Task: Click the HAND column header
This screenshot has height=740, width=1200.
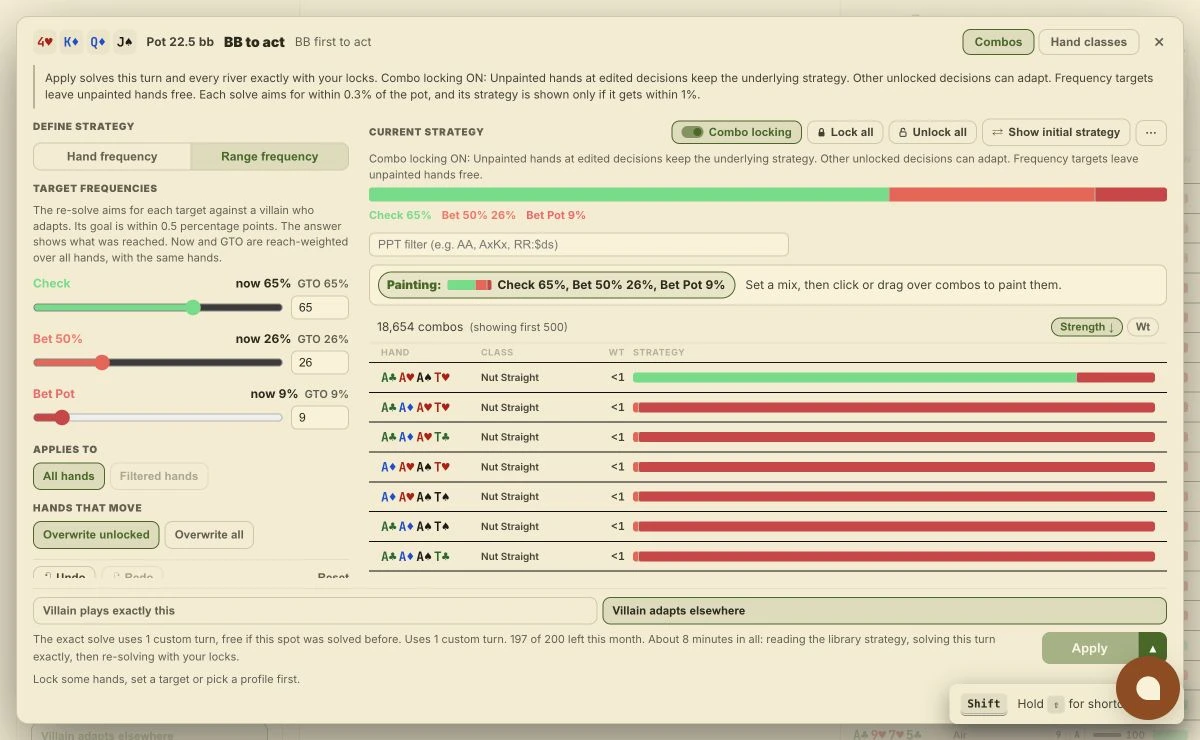Action: click(395, 353)
